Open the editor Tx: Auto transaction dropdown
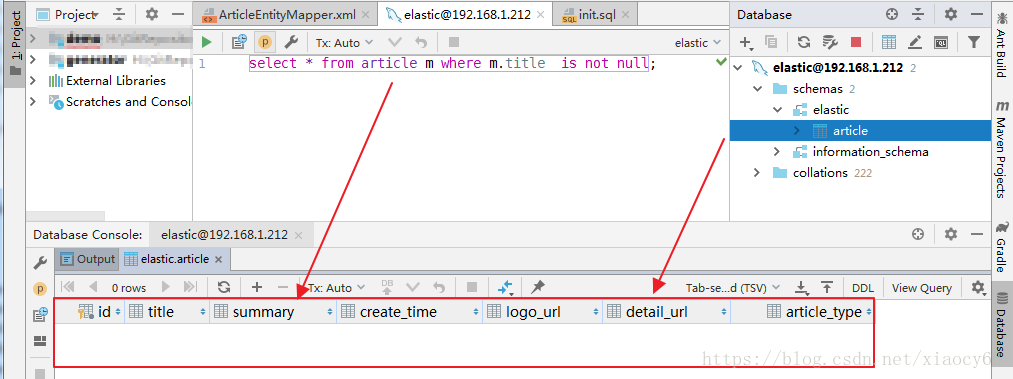 point(344,43)
